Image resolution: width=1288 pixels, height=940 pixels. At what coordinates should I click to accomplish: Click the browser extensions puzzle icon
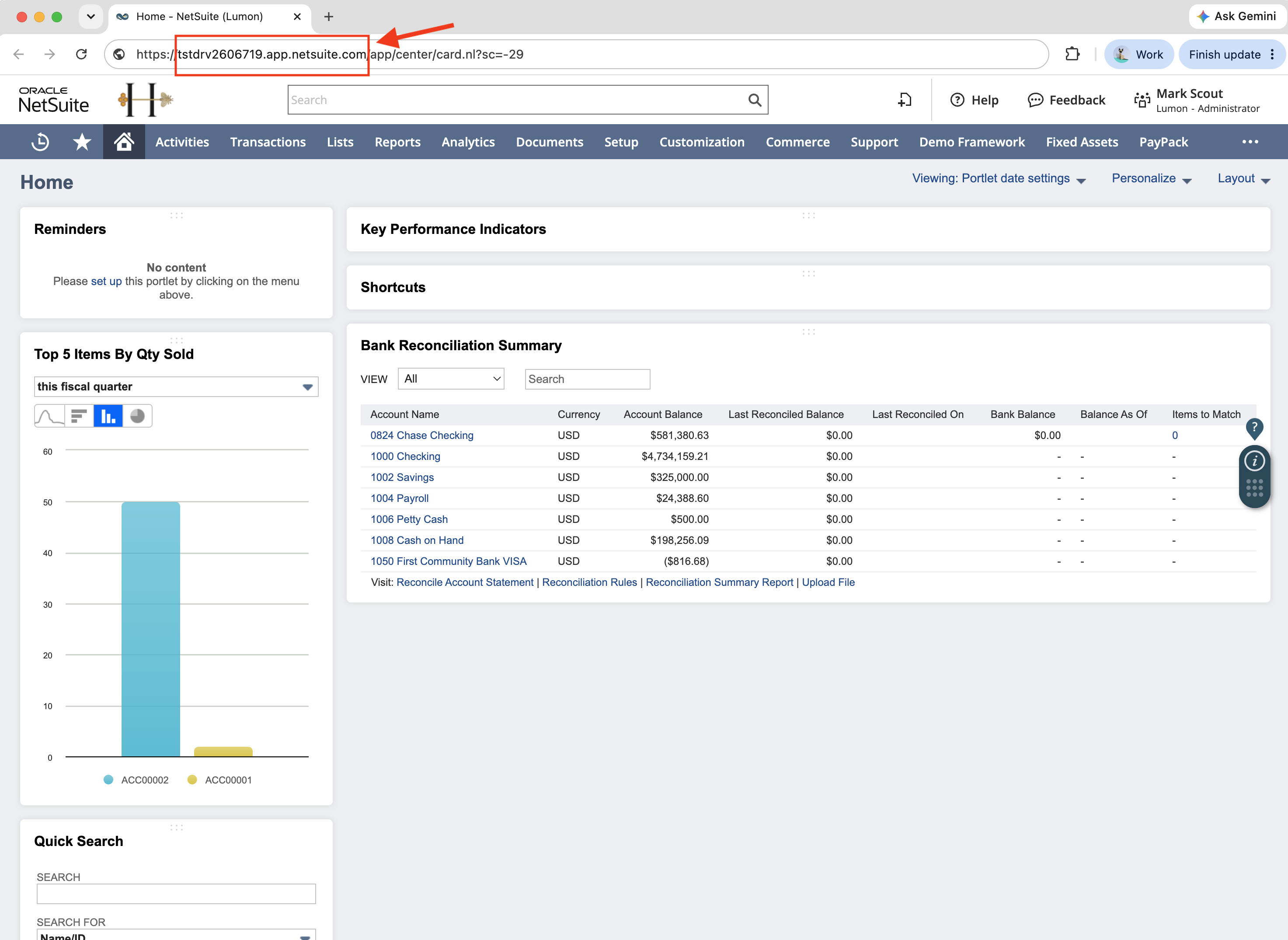1072,54
